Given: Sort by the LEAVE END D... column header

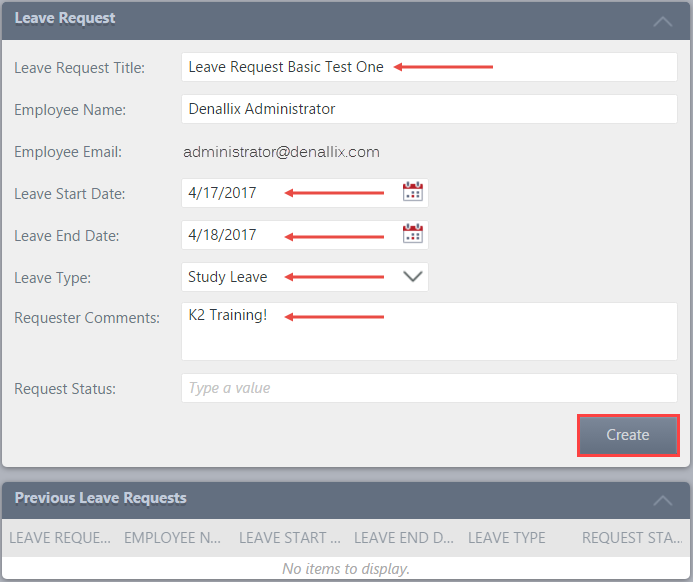Looking at the screenshot, I should 404,538.
